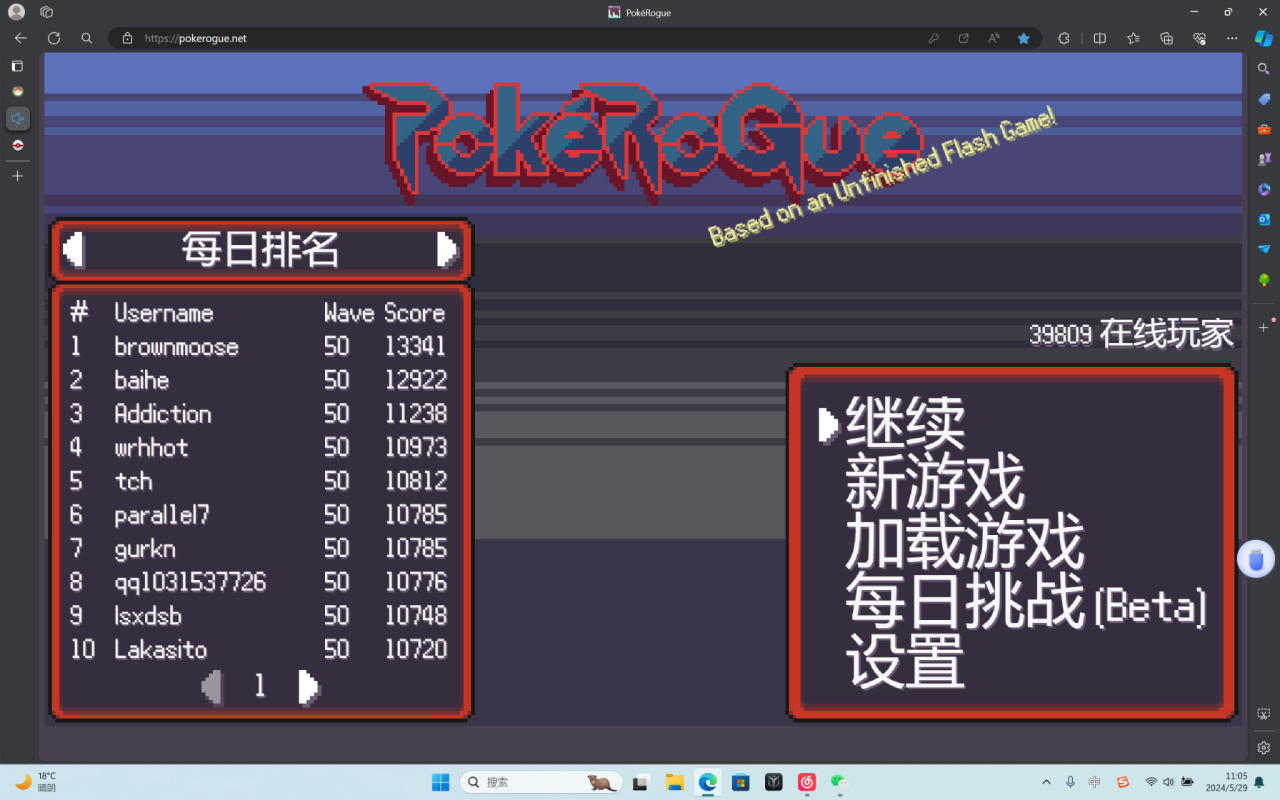Open the paper plane Drop icon
Screen dimensions: 1280x800
tap(1264, 249)
